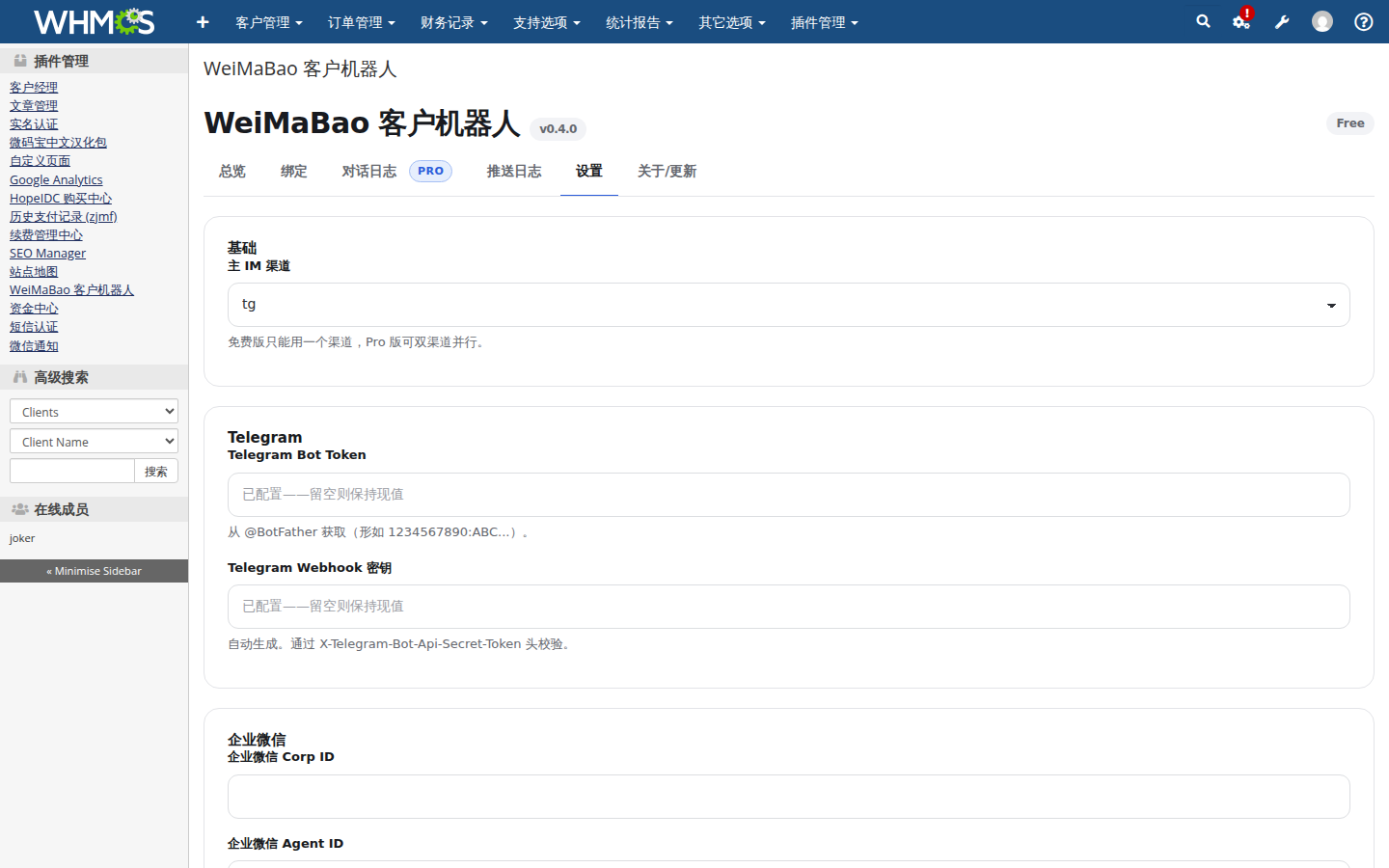
Task: Expand the 客户管理 menu
Action: point(269,22)
